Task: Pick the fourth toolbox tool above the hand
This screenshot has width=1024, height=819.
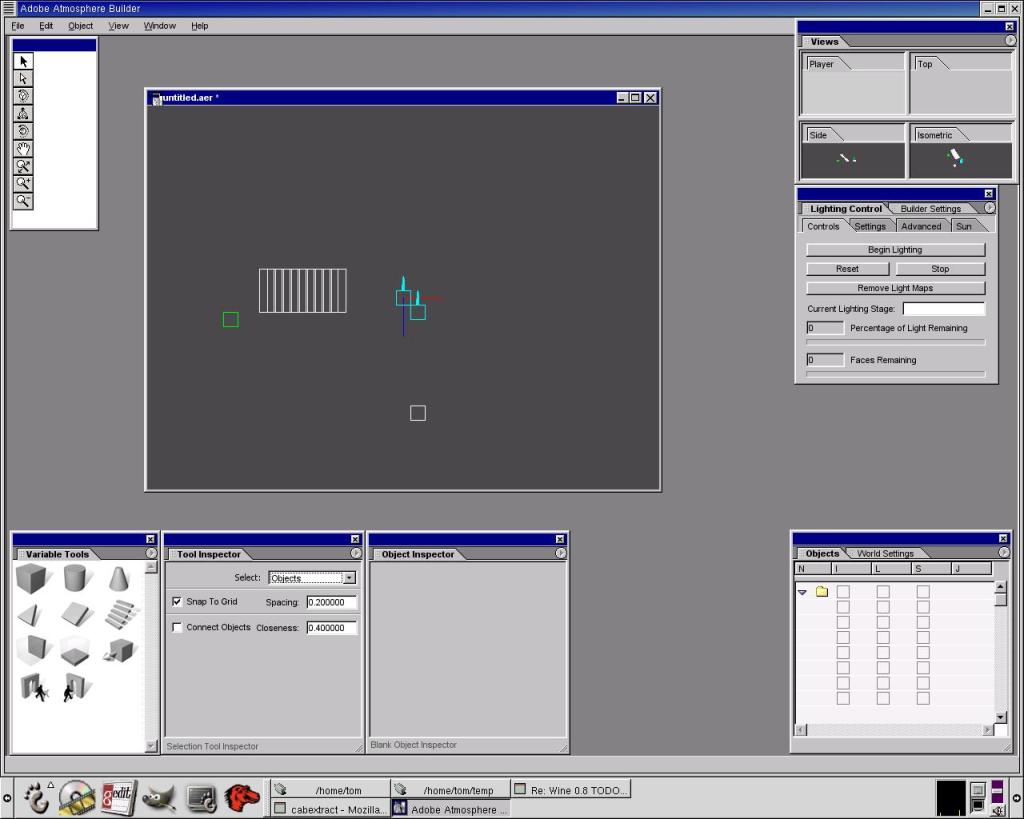Action: point(23,114)
